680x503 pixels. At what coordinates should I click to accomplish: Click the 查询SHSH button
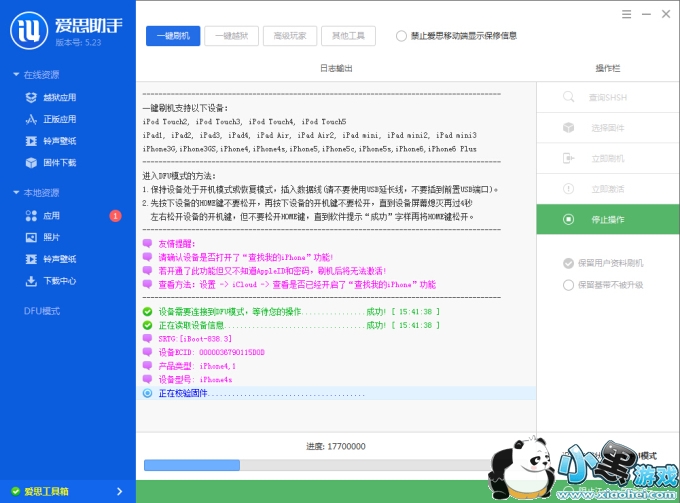point(608,97)
